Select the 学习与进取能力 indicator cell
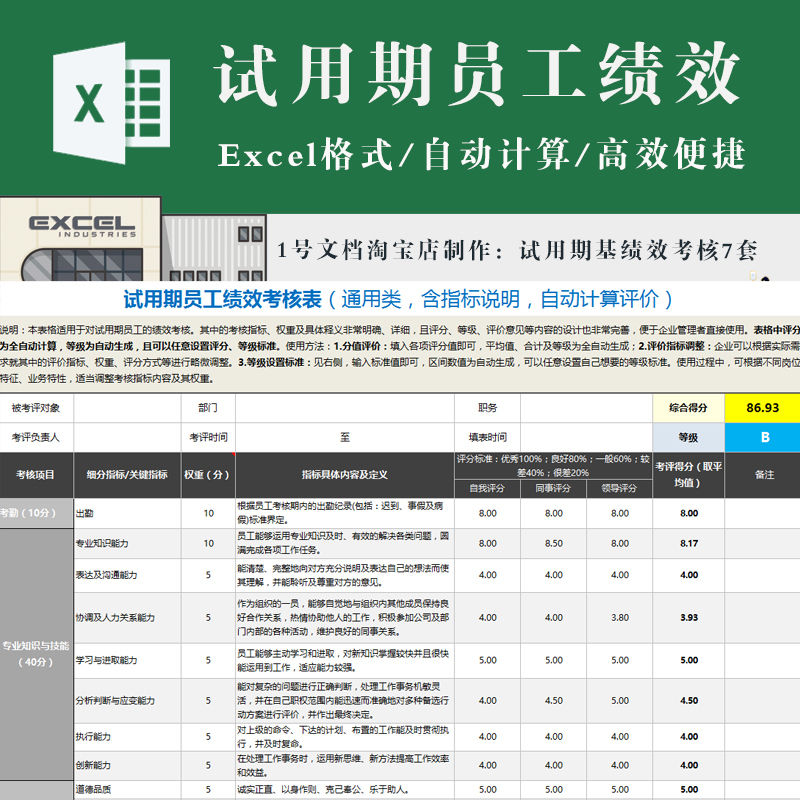The image size is (800, 800). click(127, 660)
